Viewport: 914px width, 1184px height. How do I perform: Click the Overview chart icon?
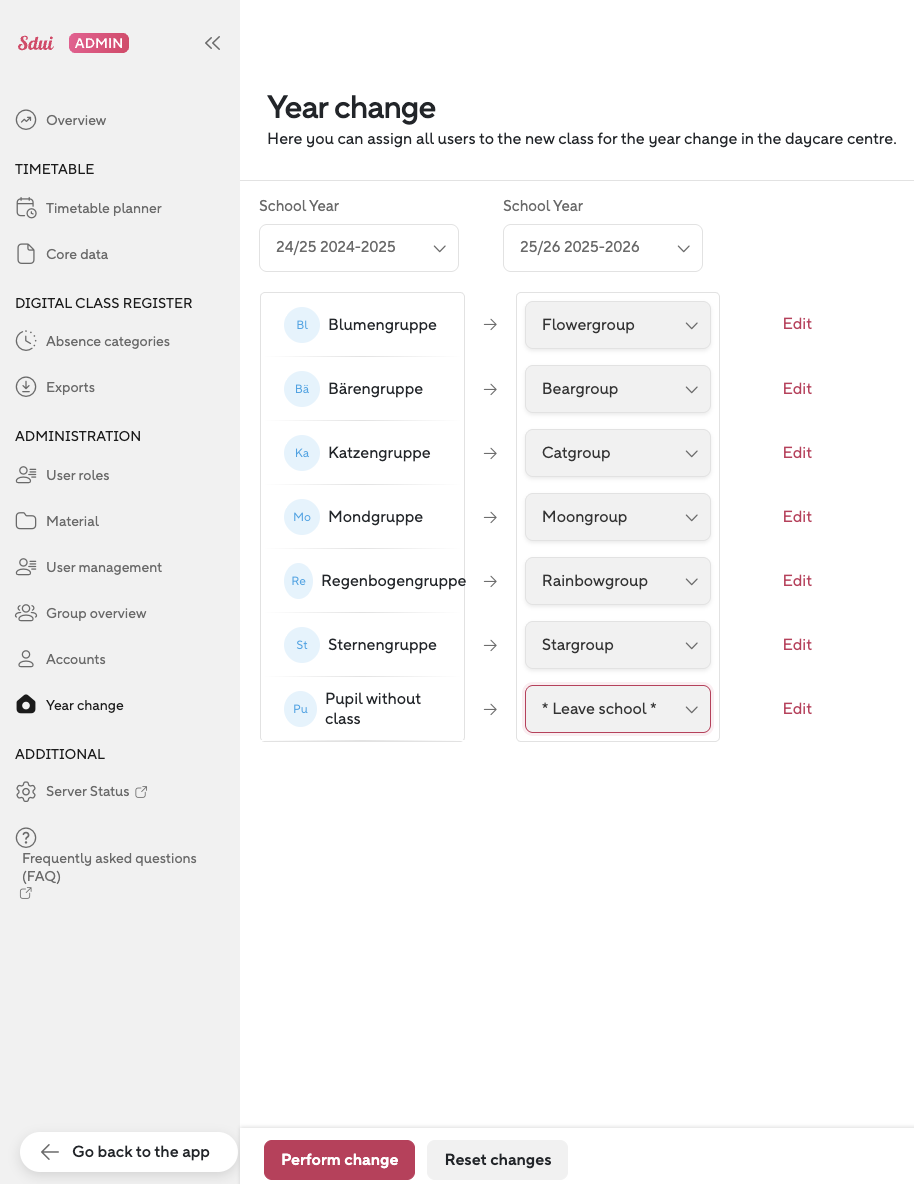(x=26, y=120)
